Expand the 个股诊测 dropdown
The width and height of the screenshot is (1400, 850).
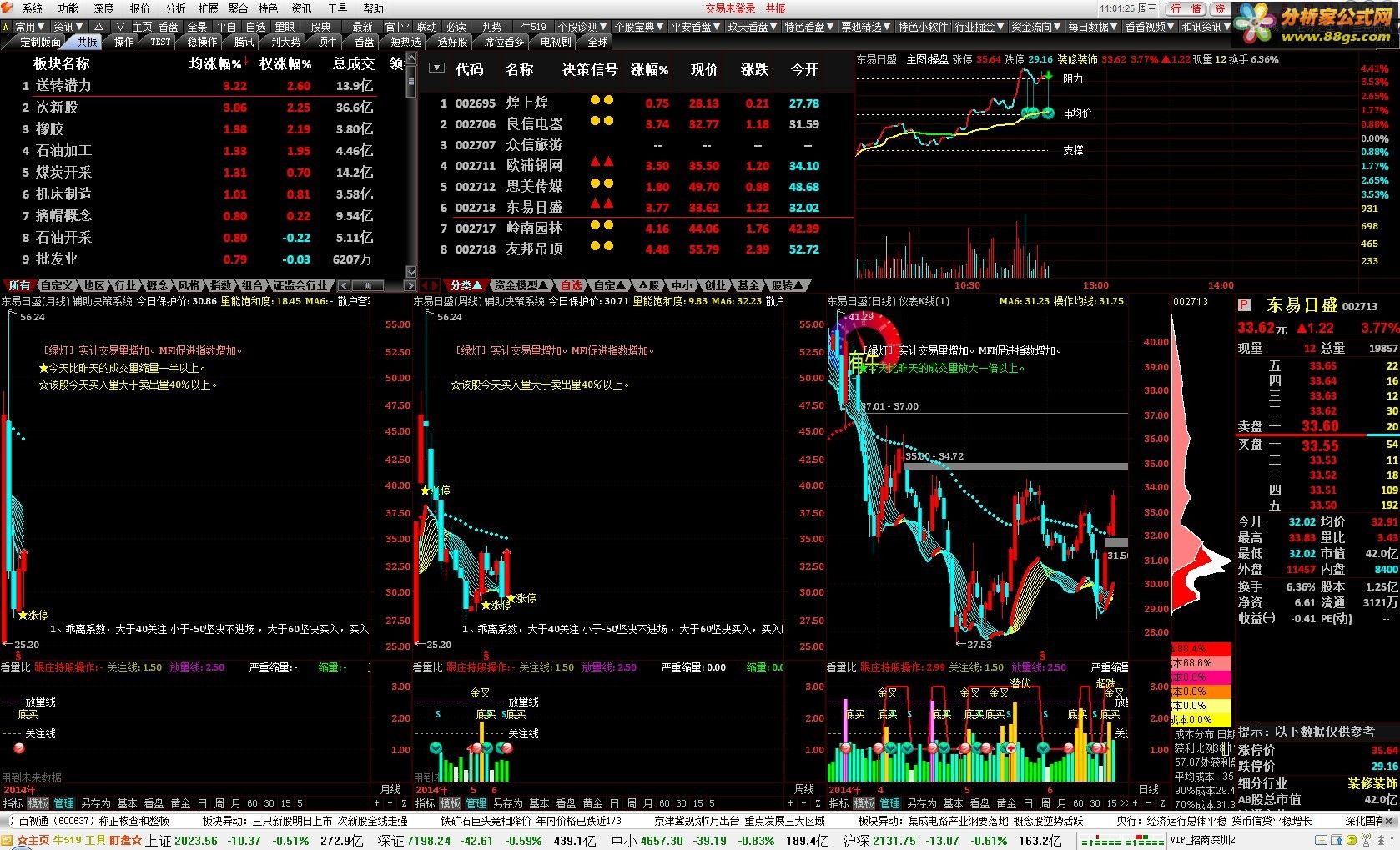click(582, 27)
